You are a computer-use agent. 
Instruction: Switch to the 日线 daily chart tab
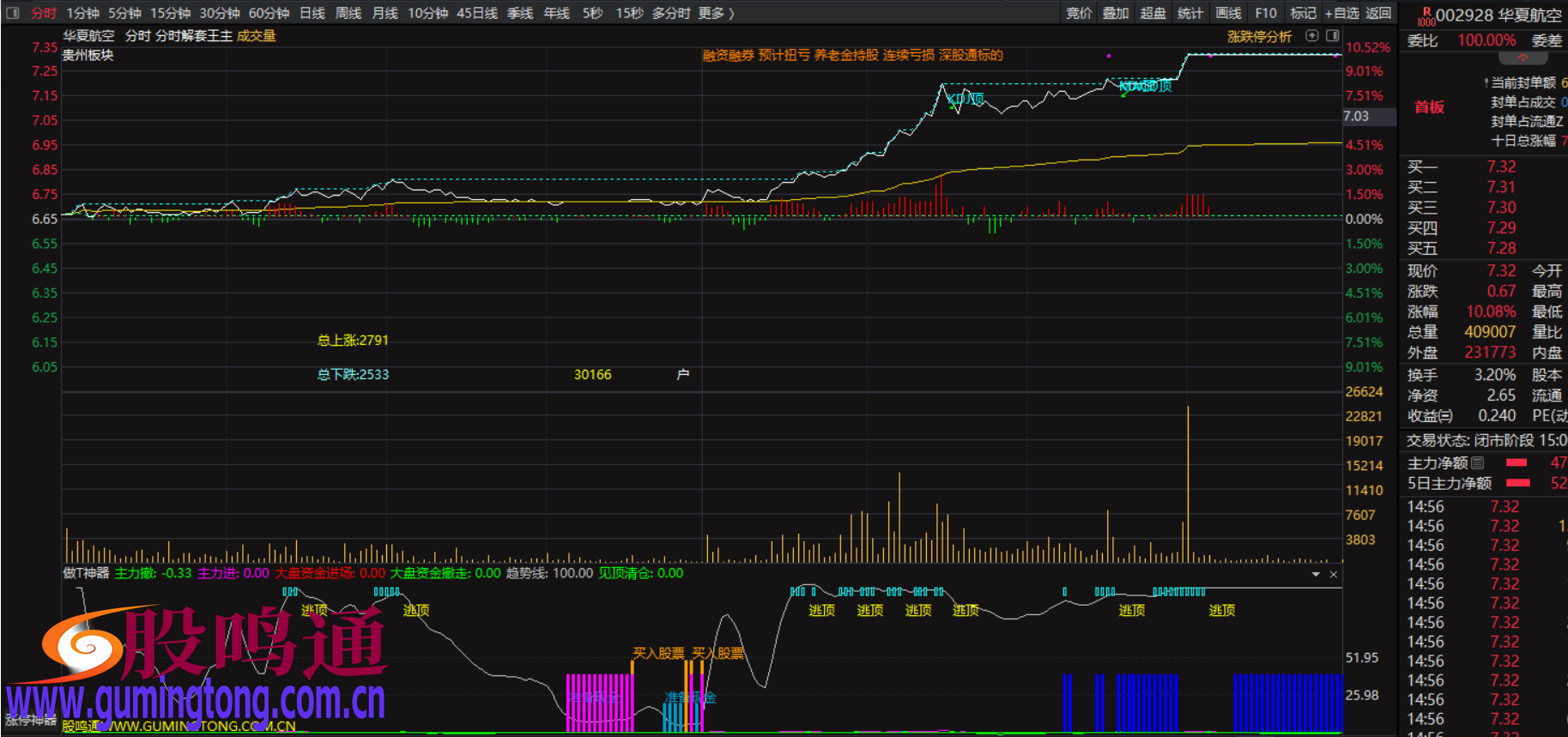[312, 13]
